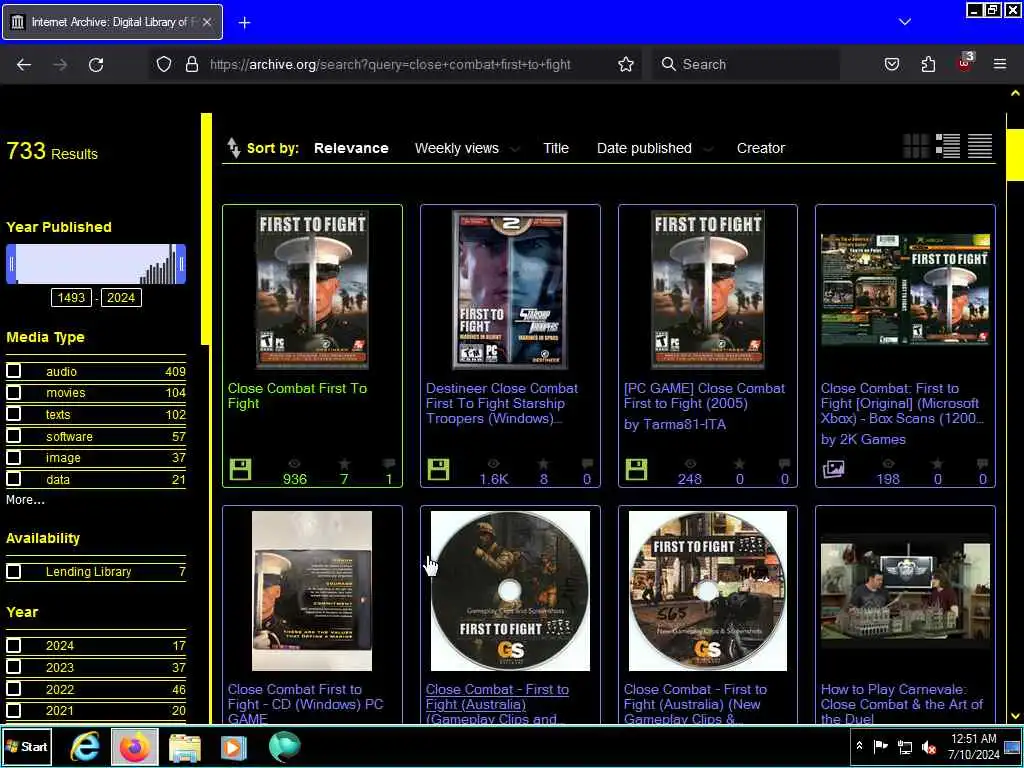
Task: Open Destineer Close Combat Starship Troopers link
Action: (502, 403)
